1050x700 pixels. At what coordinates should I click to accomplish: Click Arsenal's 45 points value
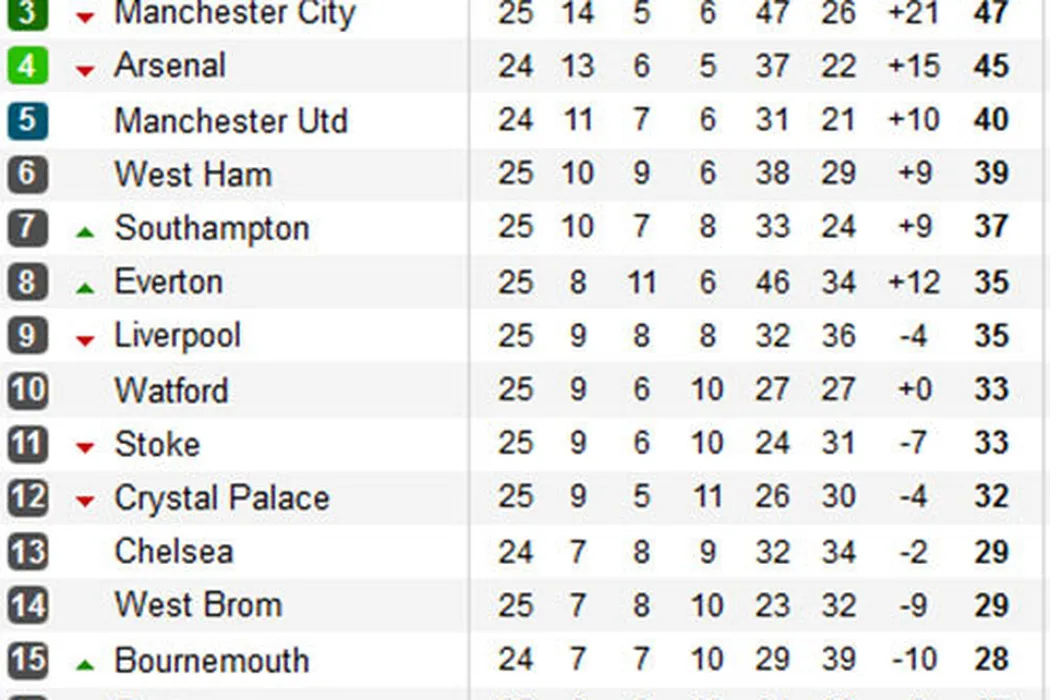coord(991,66)
